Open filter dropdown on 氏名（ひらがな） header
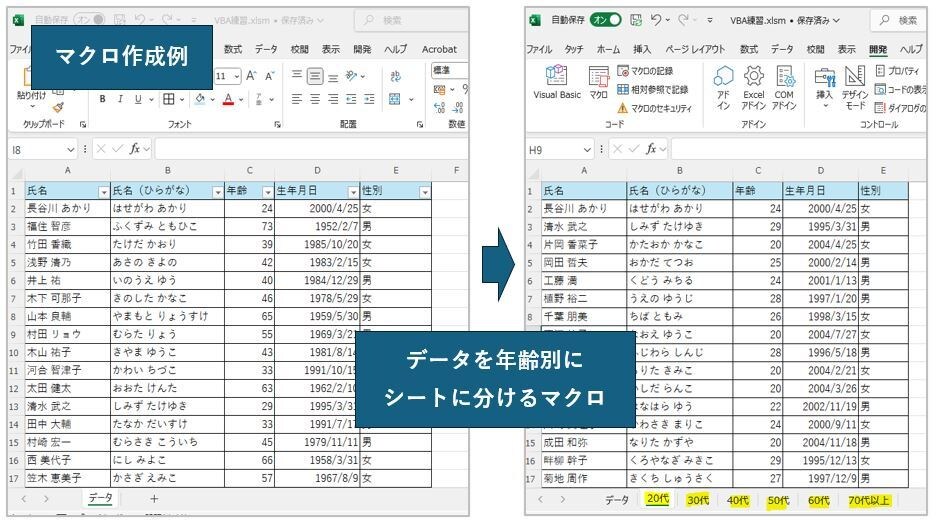The image size is (940, 524). tap(218, 192)
